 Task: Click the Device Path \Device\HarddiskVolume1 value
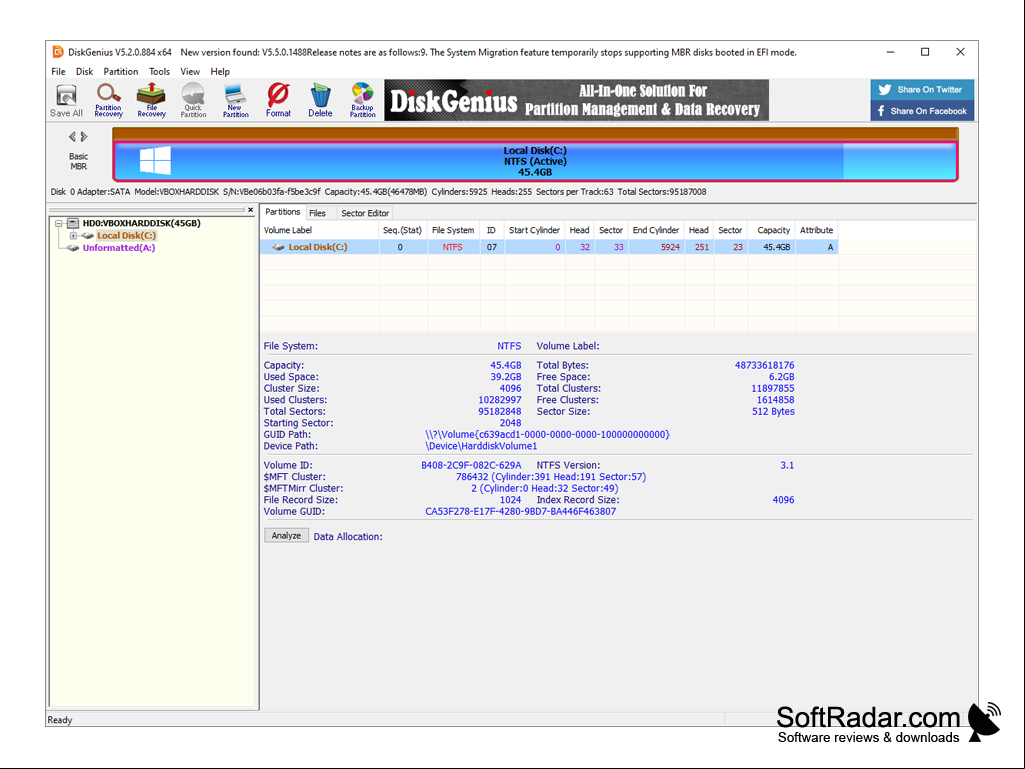(x=481, y=446)
